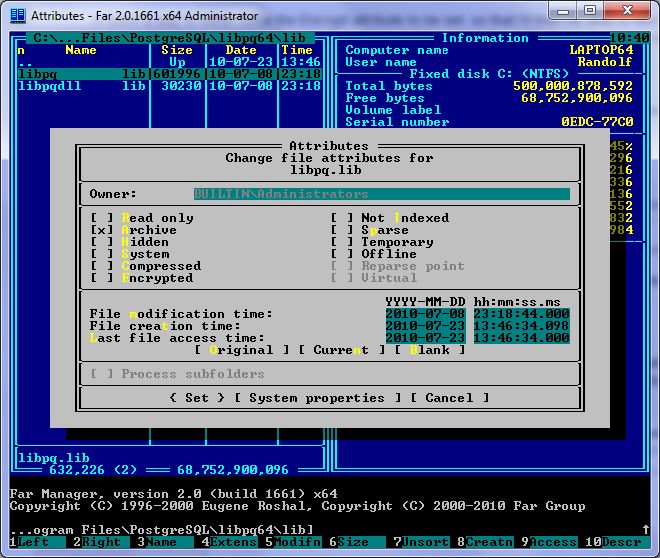Minimize the Far Manager window
Screen dimensions: 660x558
[x=563, y=11]
